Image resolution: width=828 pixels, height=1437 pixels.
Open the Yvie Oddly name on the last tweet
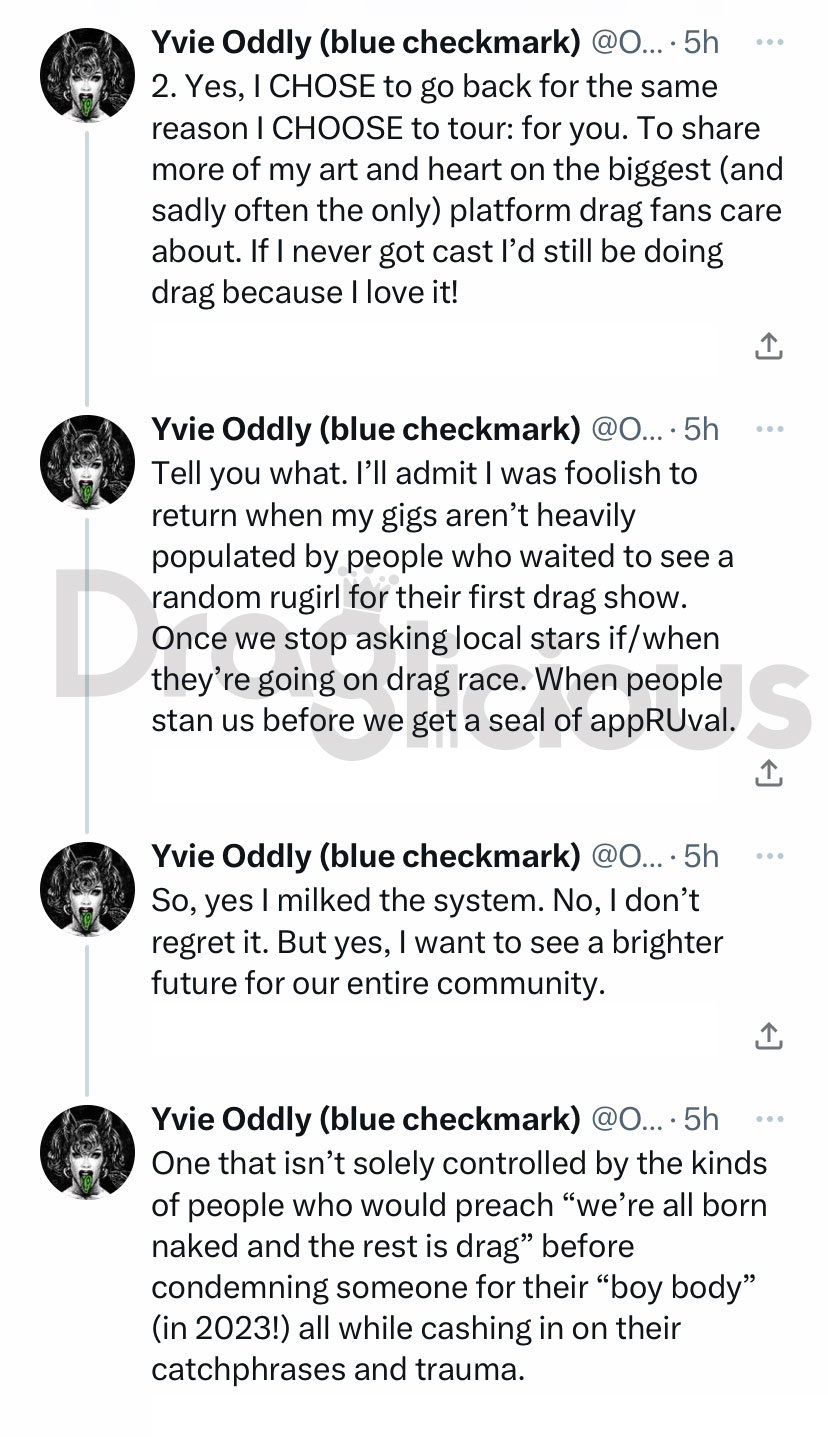(x=366, y=1120)
